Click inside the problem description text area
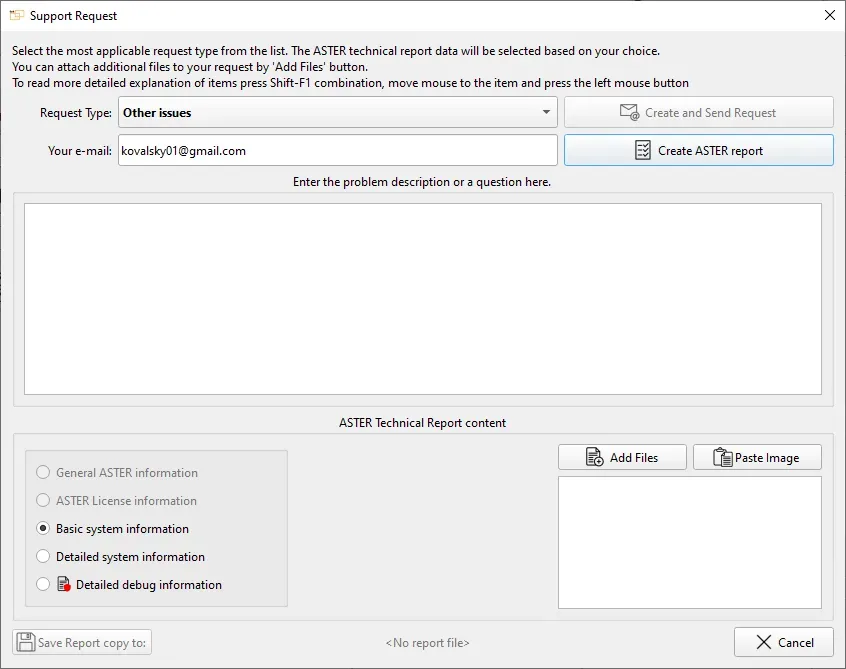846x669 pixels. pyautogui.click(x=422, y=299)
